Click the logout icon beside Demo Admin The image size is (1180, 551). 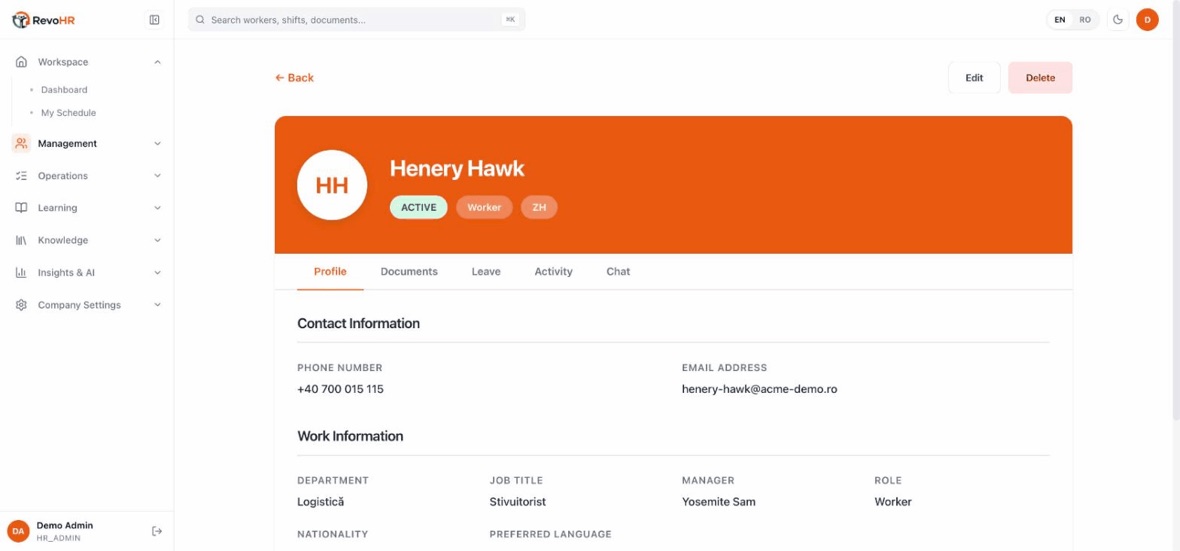tap(157, 531)
